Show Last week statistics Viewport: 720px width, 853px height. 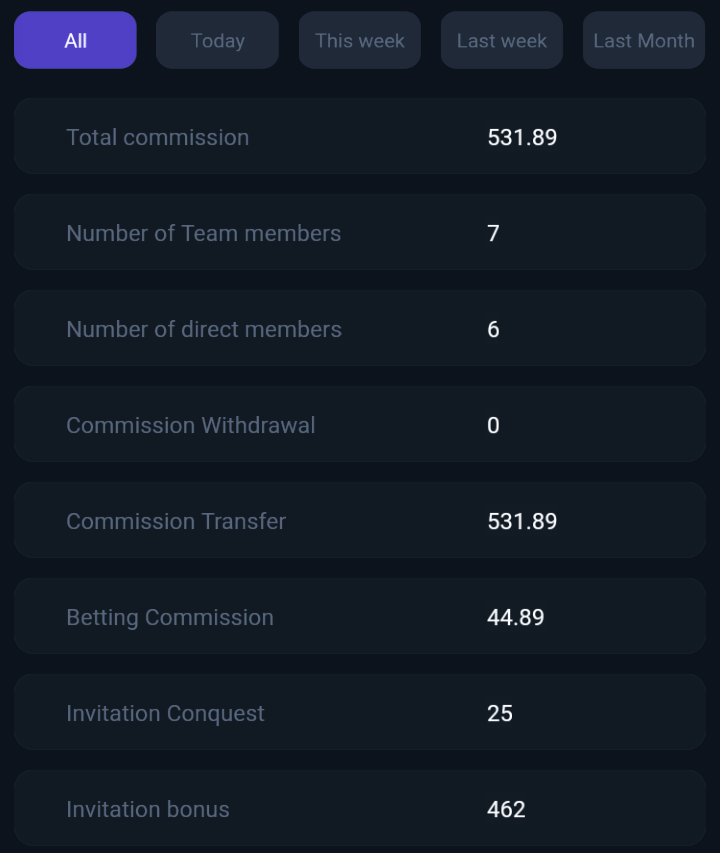point(501,40)
